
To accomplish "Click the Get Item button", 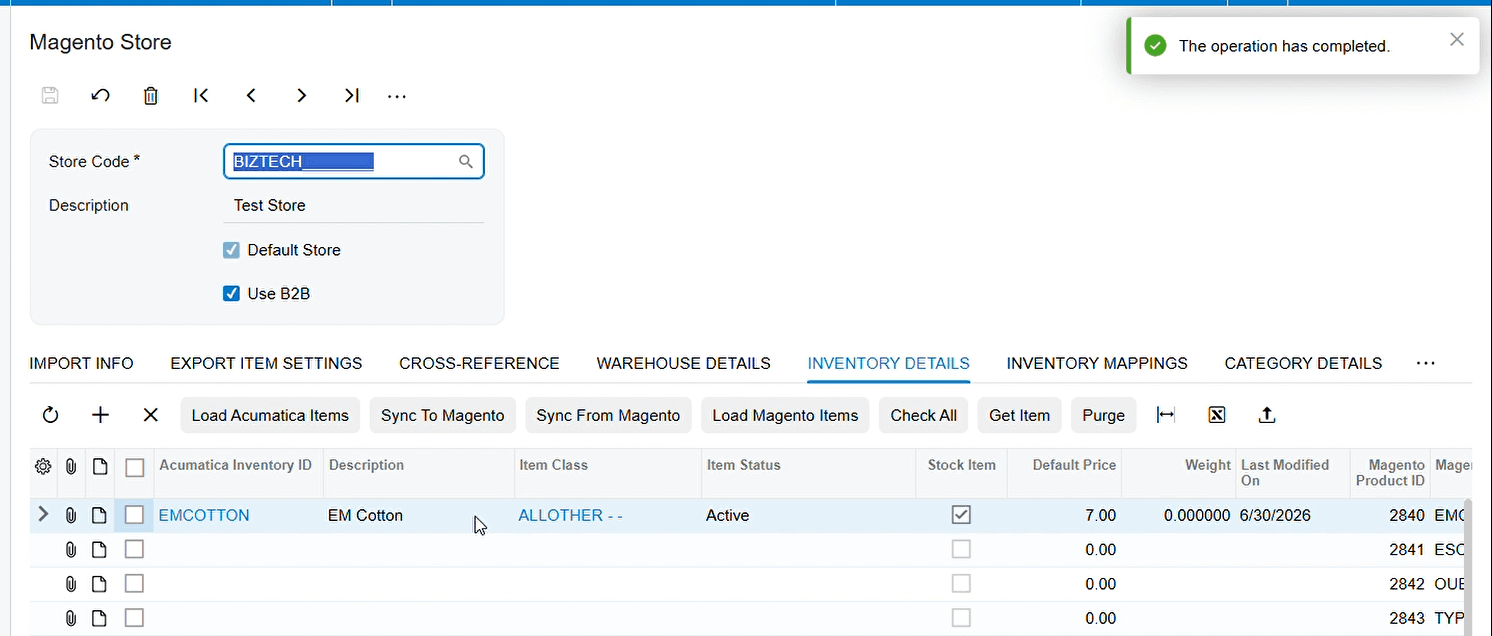I will [x=1019, y=416].
